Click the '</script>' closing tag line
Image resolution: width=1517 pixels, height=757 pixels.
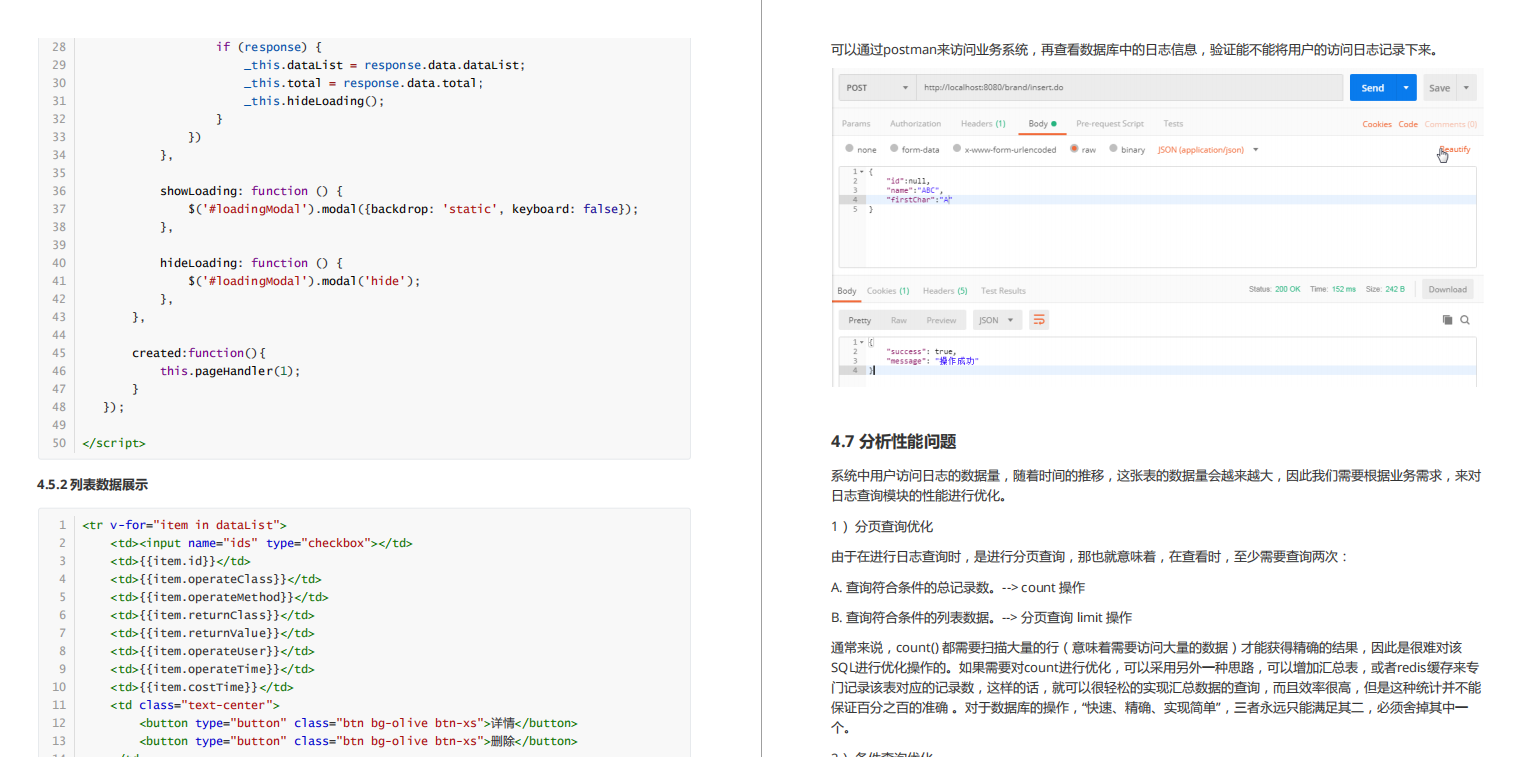113,443
